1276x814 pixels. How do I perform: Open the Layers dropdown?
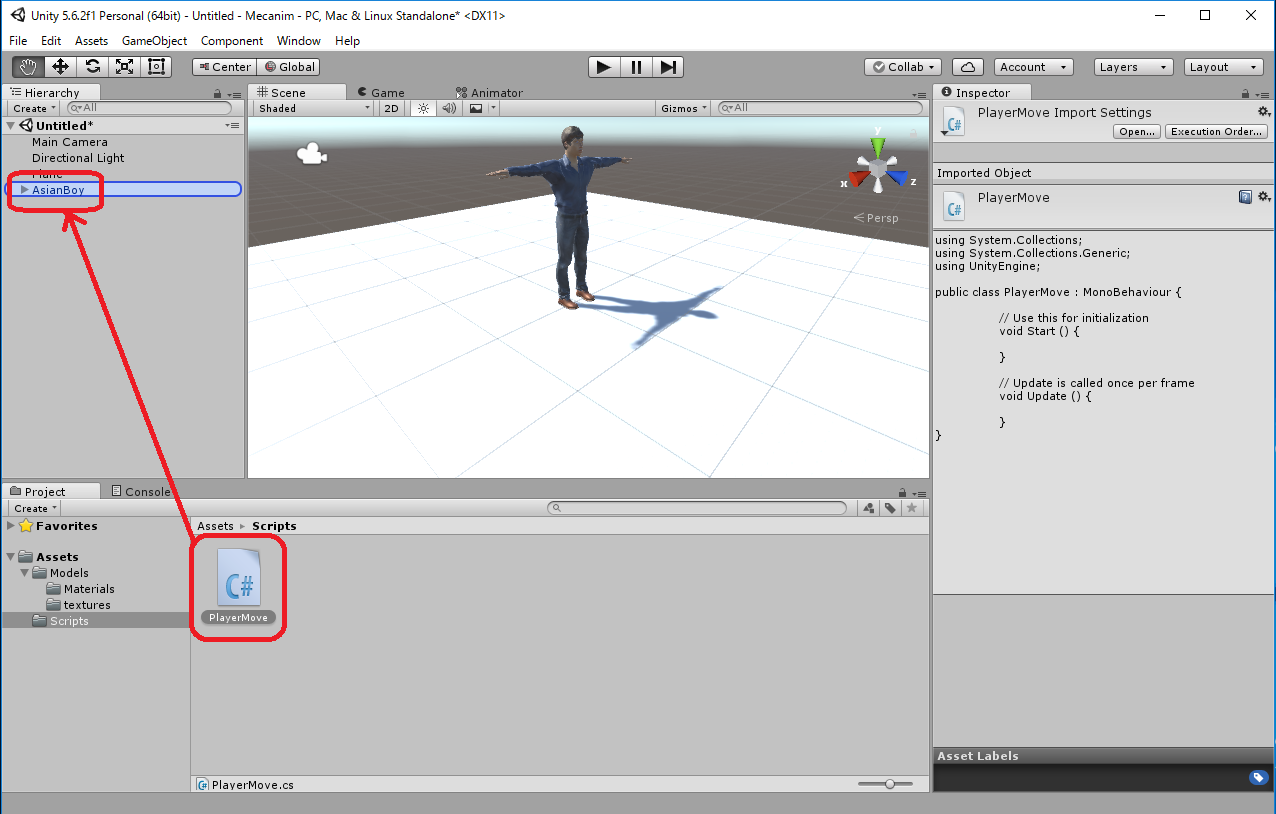click(x=1133, y=67)
